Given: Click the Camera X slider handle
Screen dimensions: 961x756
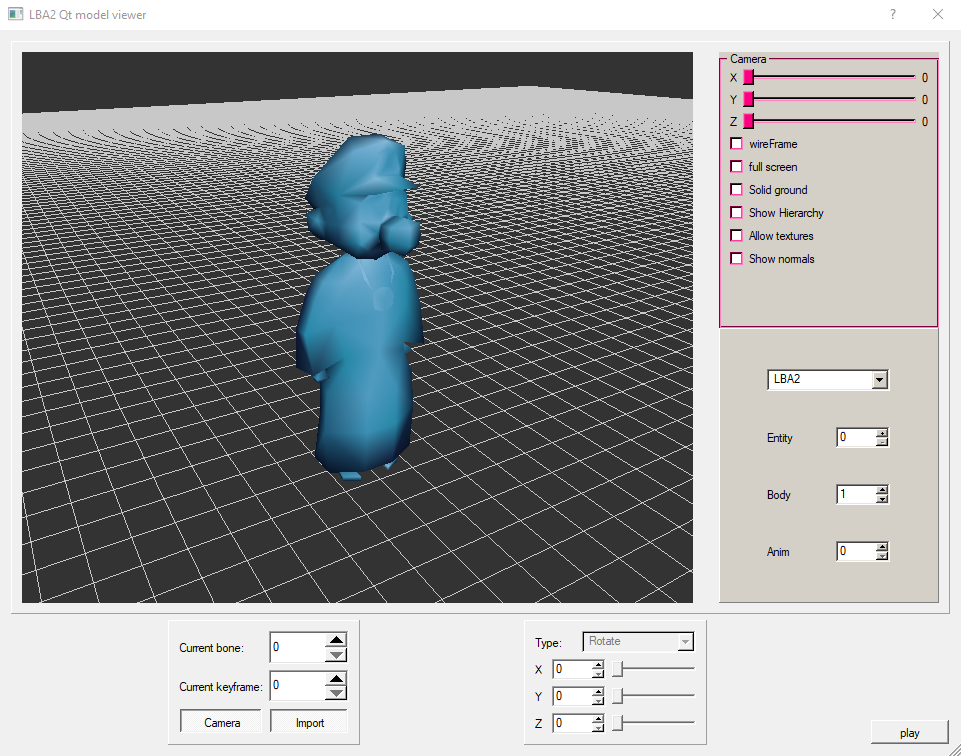Looking at the screenshot, I should pyautogui.click(x=748, y=77).
